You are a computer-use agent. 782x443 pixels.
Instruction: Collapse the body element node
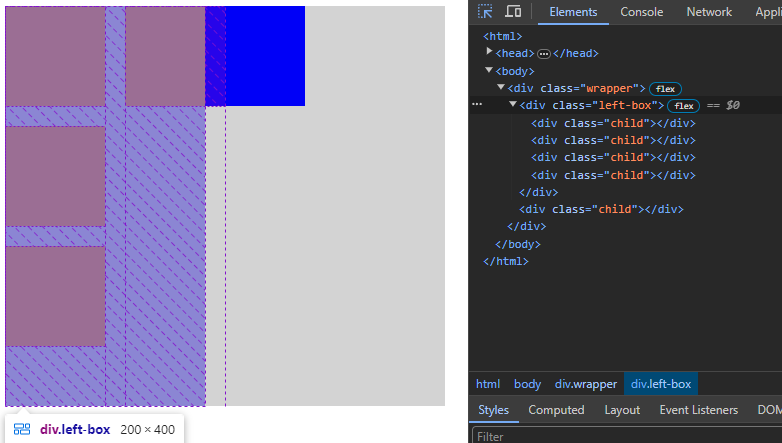coord(489,70)
